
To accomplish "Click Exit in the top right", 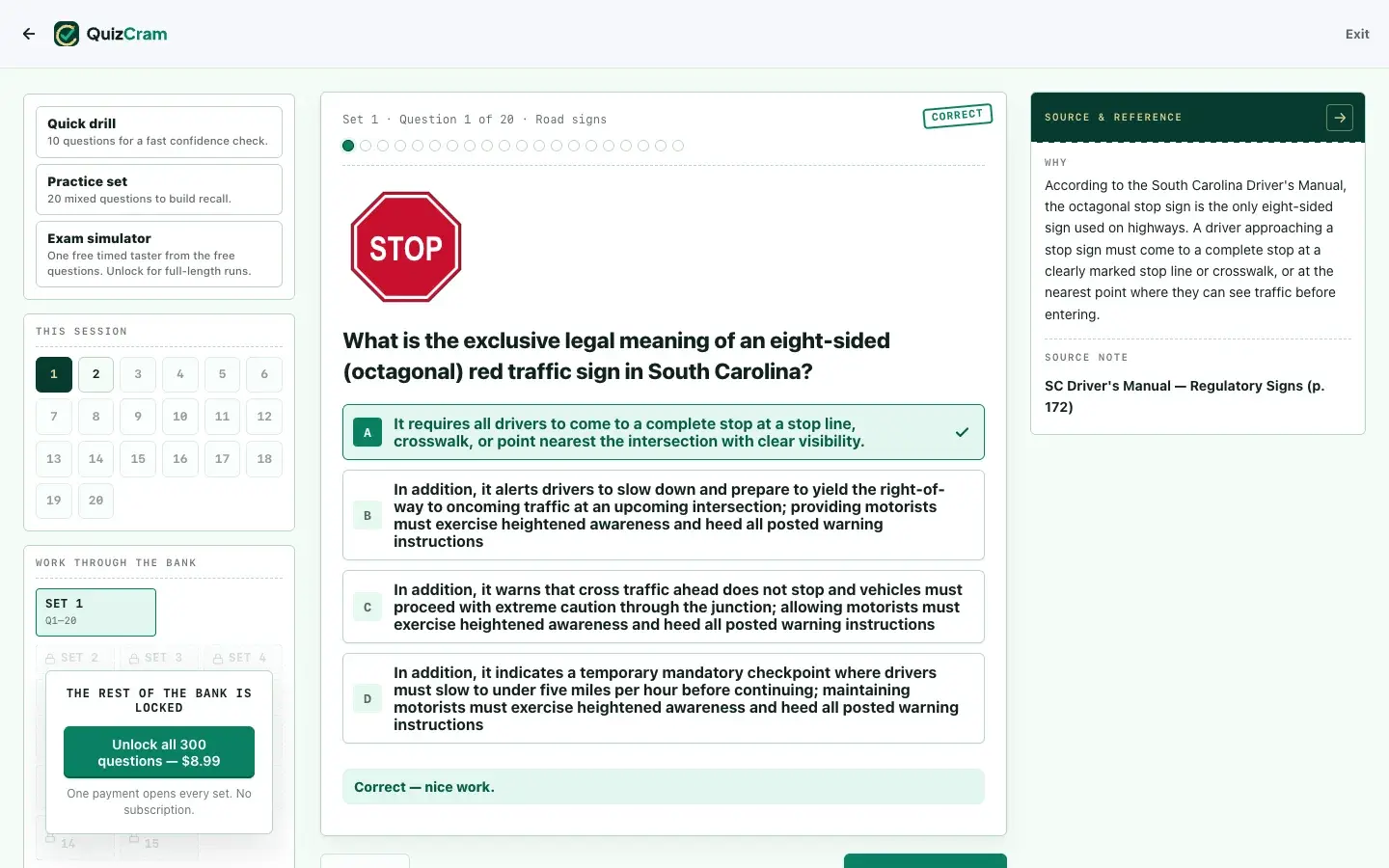I will click(1357, 34).
